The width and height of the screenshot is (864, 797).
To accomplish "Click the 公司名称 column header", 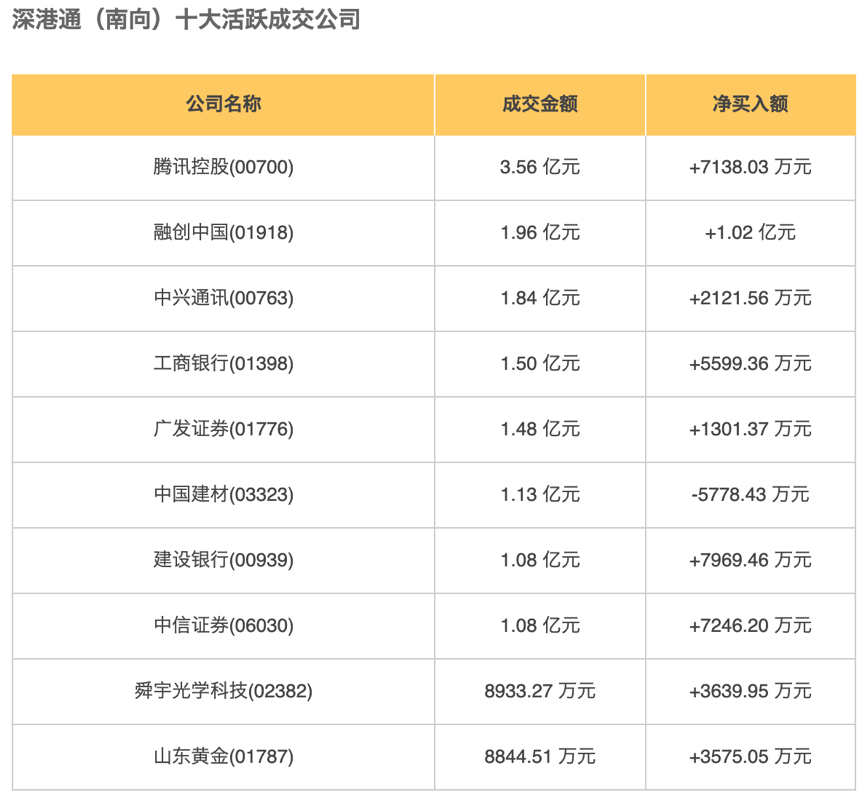I will click(223, 104).
